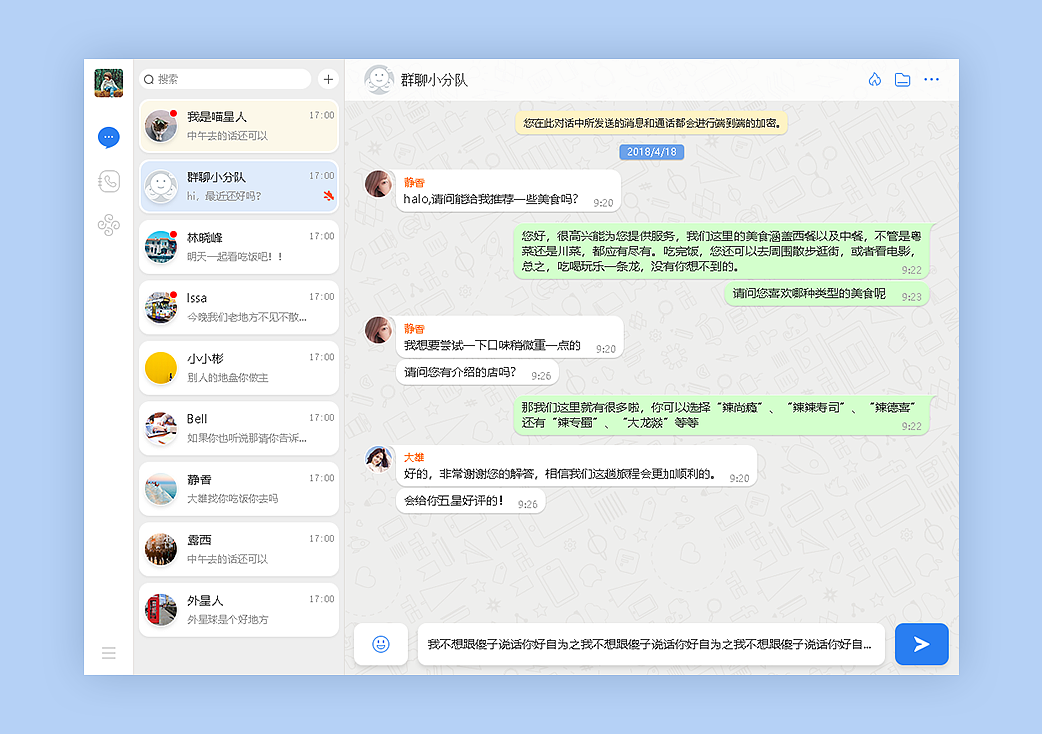Click the red unread dot on 林晓峰
The height and width of the screenshot is (734, 1042).
[x=176, y=232]
